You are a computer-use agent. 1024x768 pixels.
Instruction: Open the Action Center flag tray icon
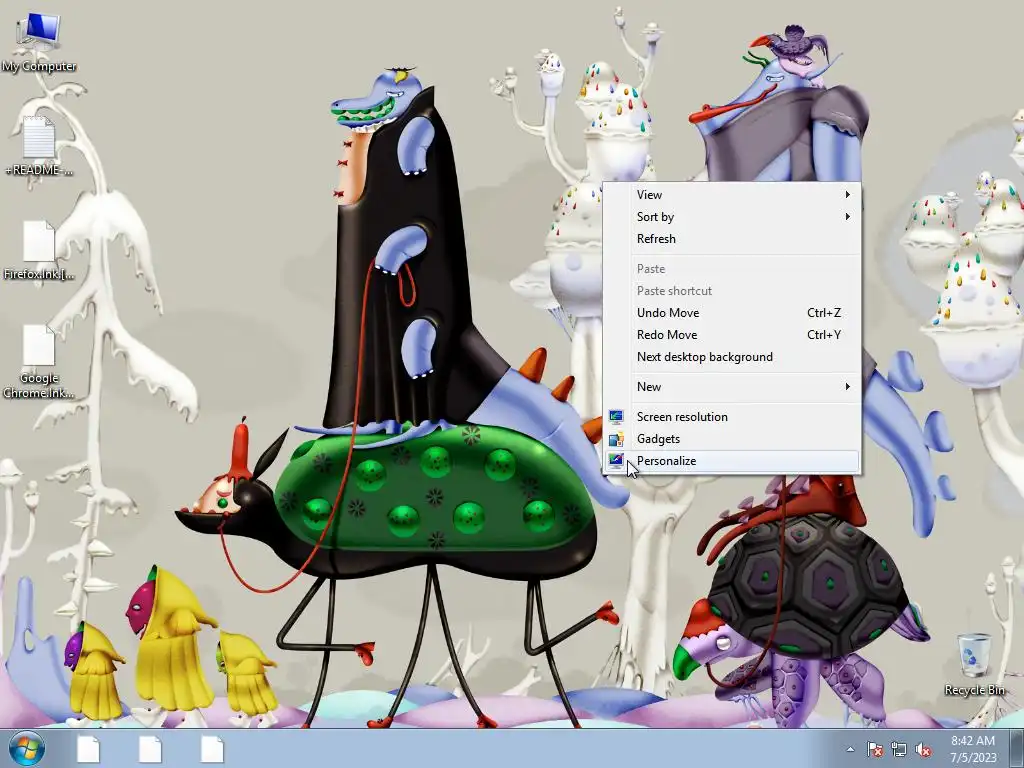(875, 750)
